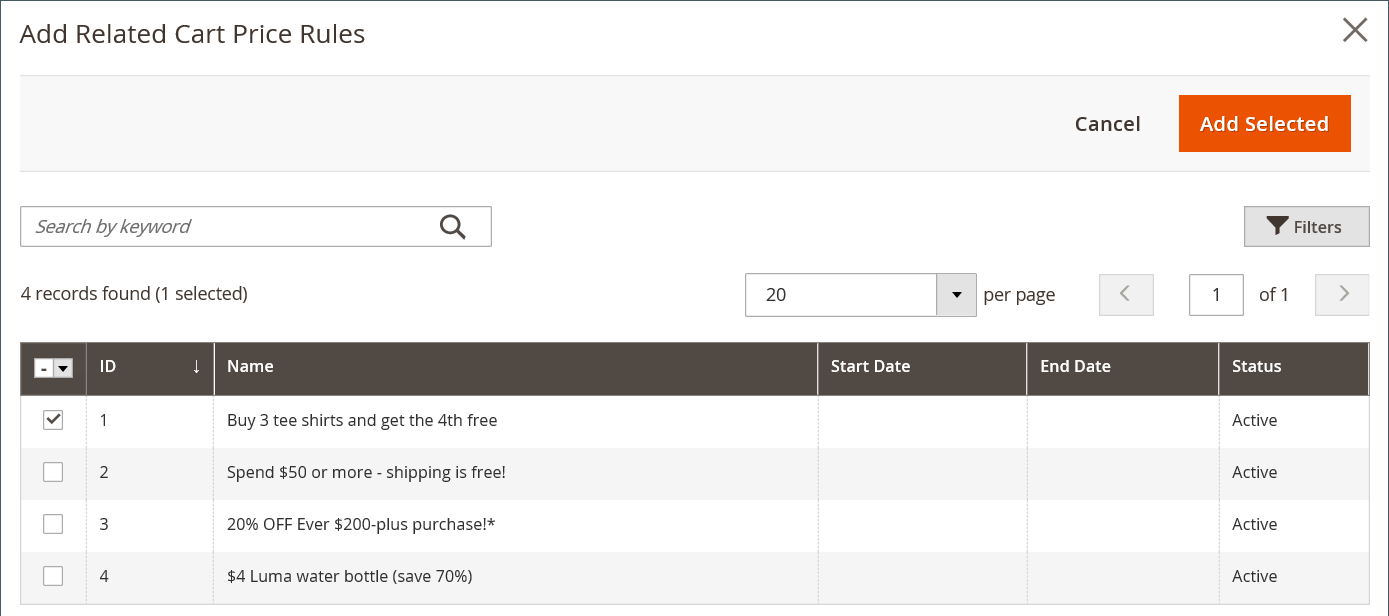
Task: Sort by the Start Date column header
Action: coord(870,366)
